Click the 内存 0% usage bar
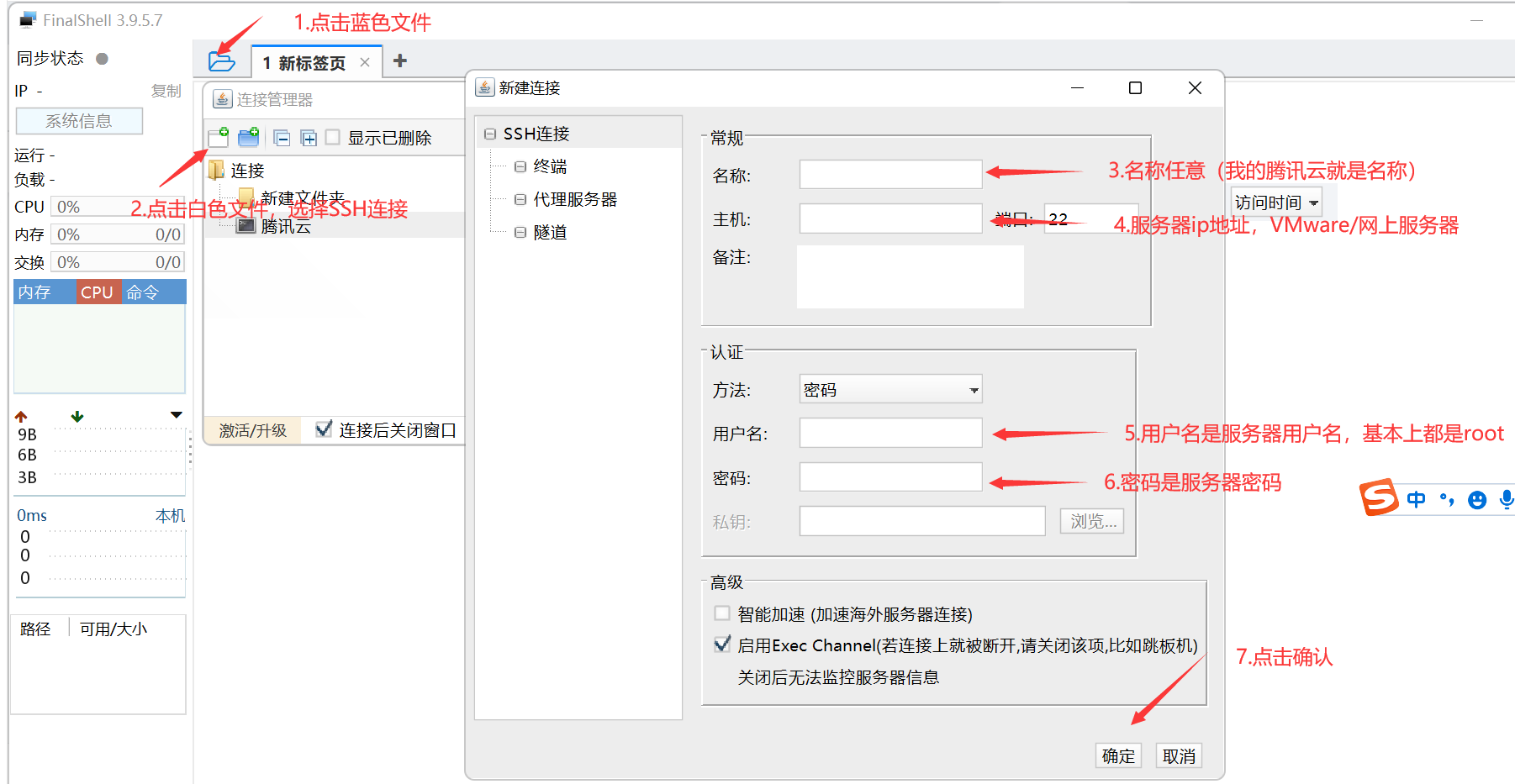Viewport: 1515px width, 784px height. point(117,234)
